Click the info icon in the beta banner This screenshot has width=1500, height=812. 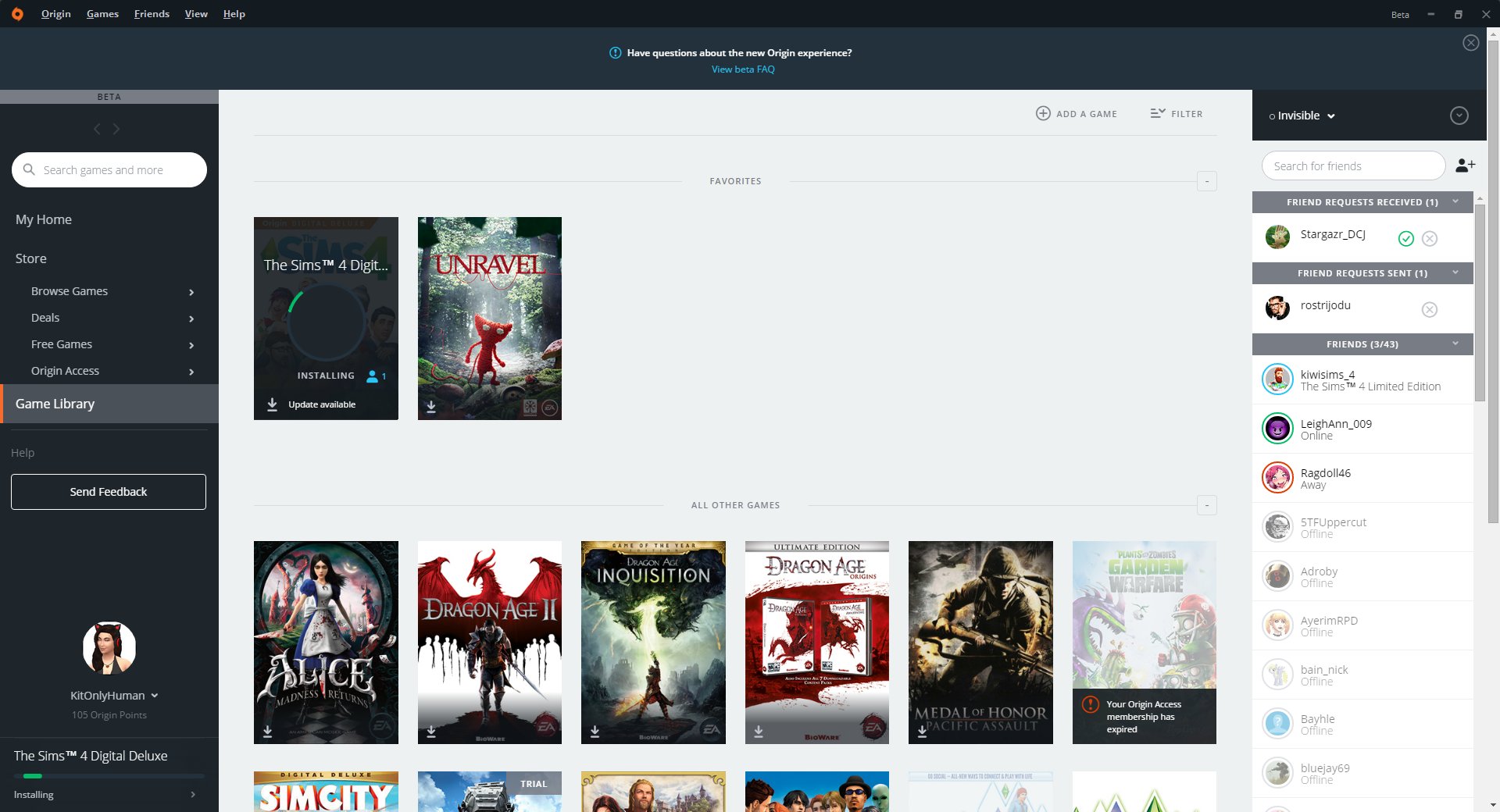615,53
